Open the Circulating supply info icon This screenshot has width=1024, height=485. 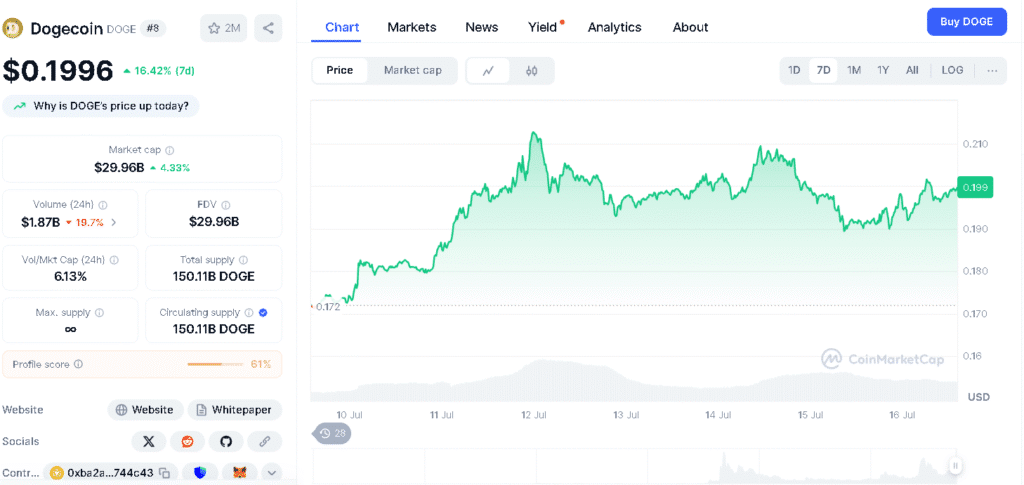249,313
